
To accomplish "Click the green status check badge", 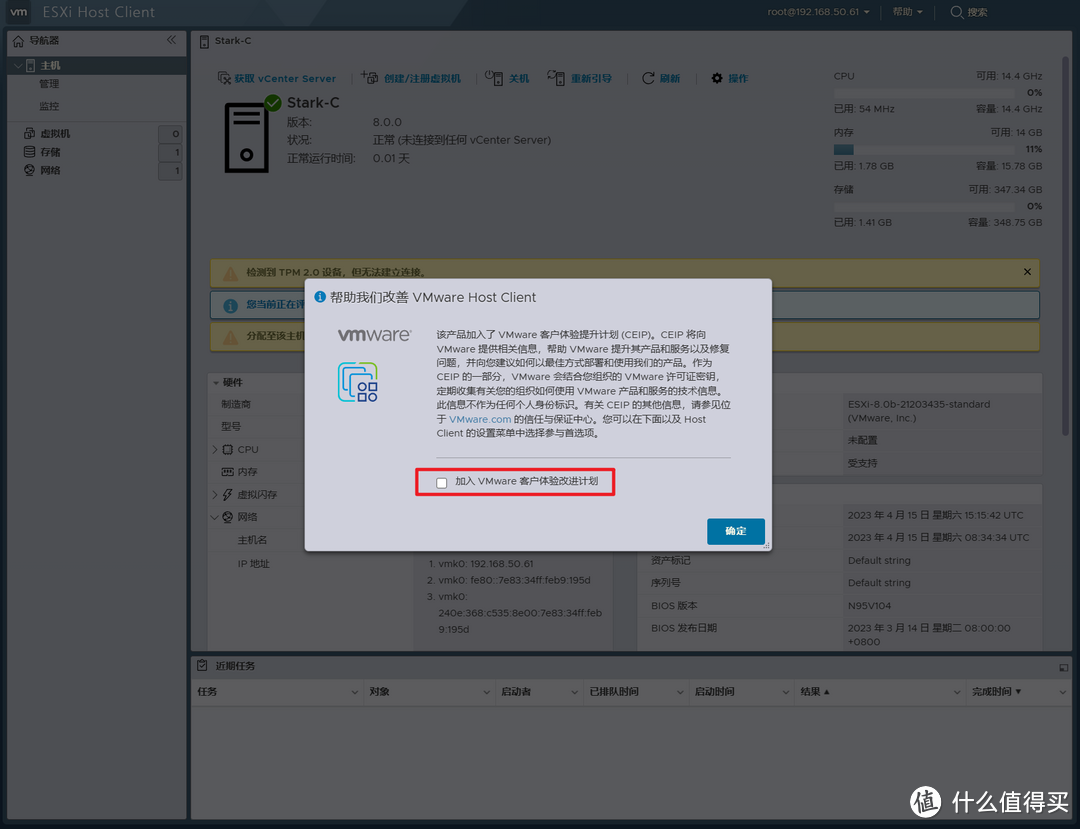I will coord(273,103).
